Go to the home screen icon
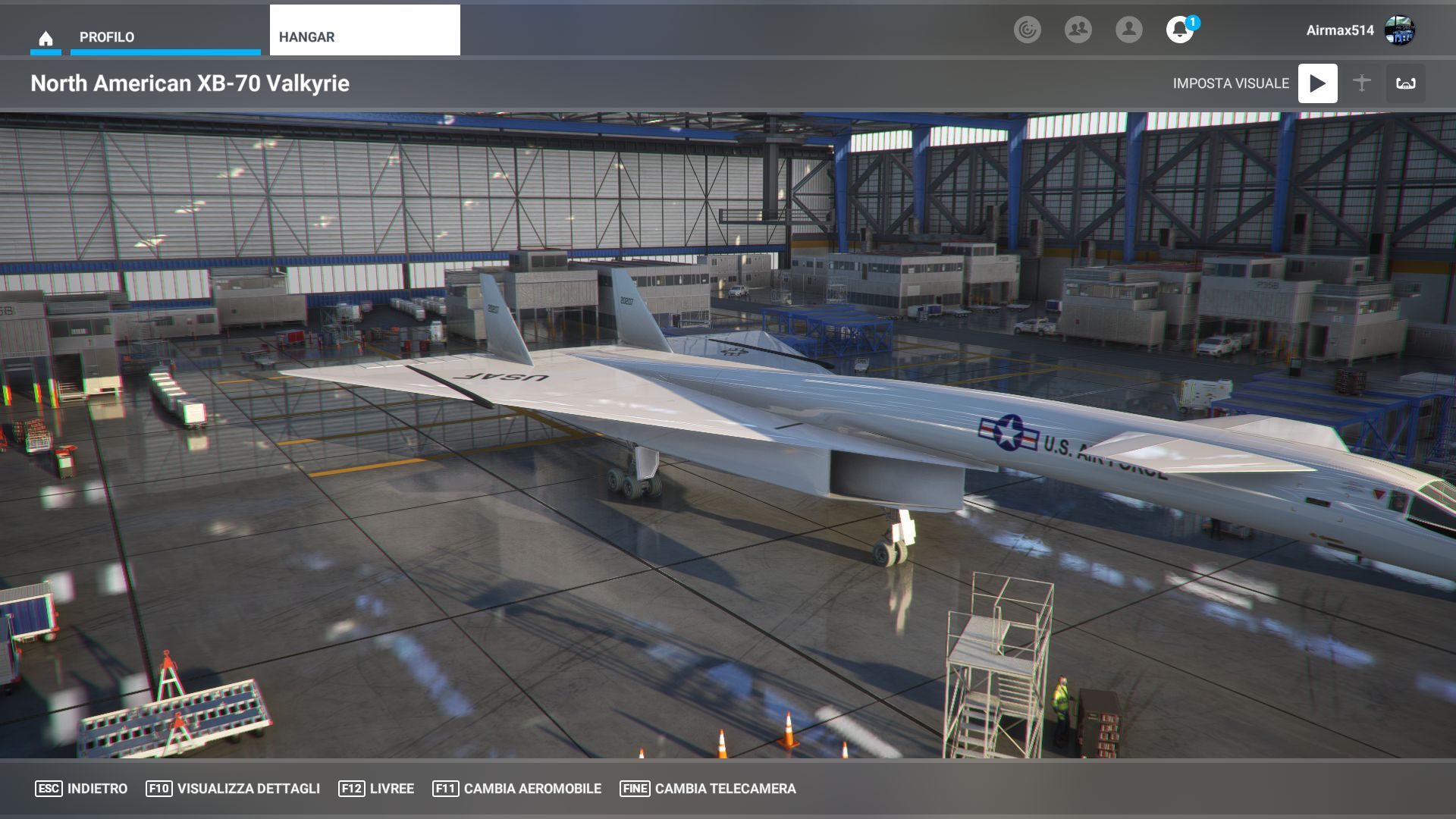The image size is (1456, 819). point(45,38)
